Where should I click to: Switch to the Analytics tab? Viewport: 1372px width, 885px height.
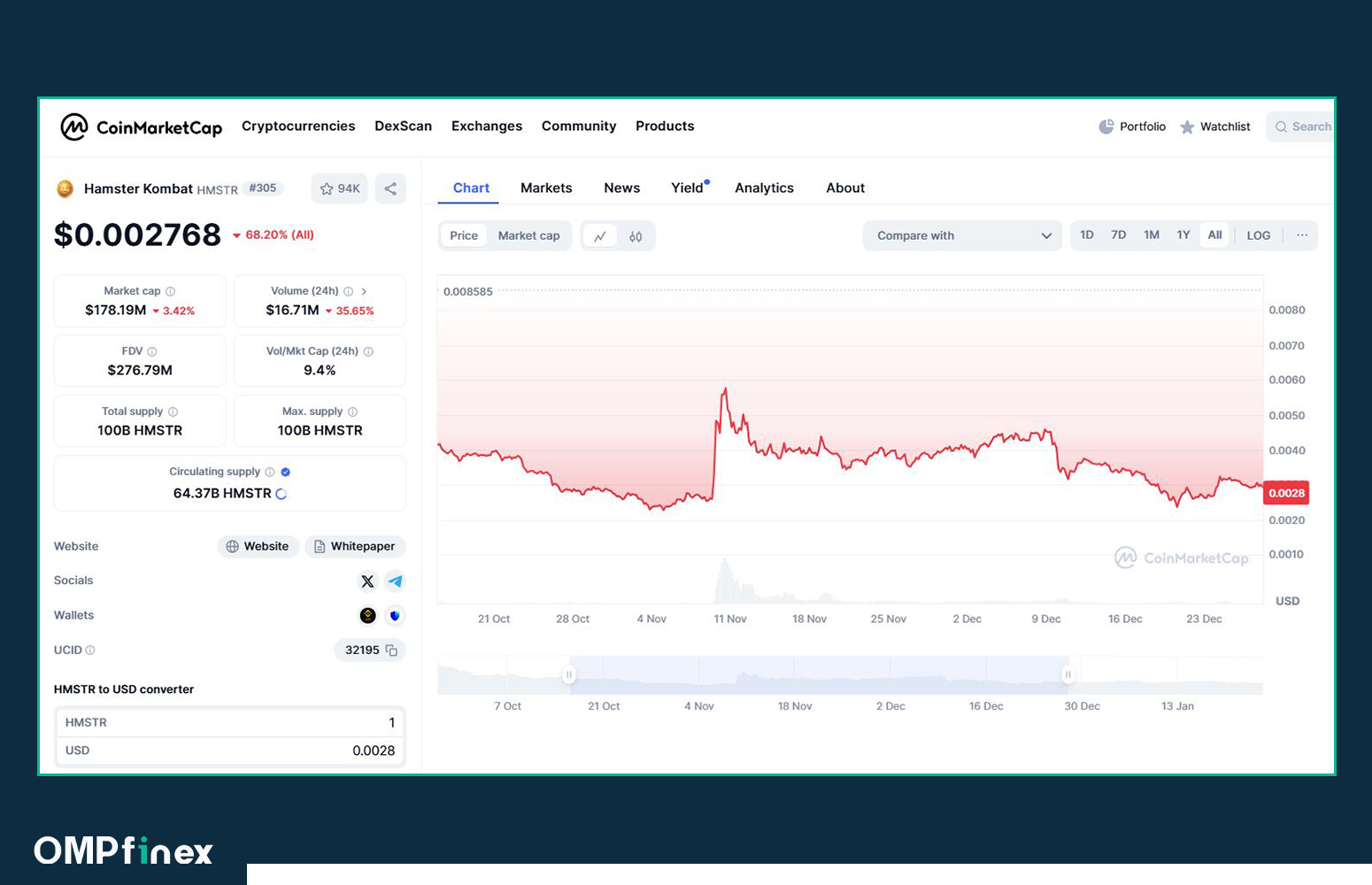[764, 189]
